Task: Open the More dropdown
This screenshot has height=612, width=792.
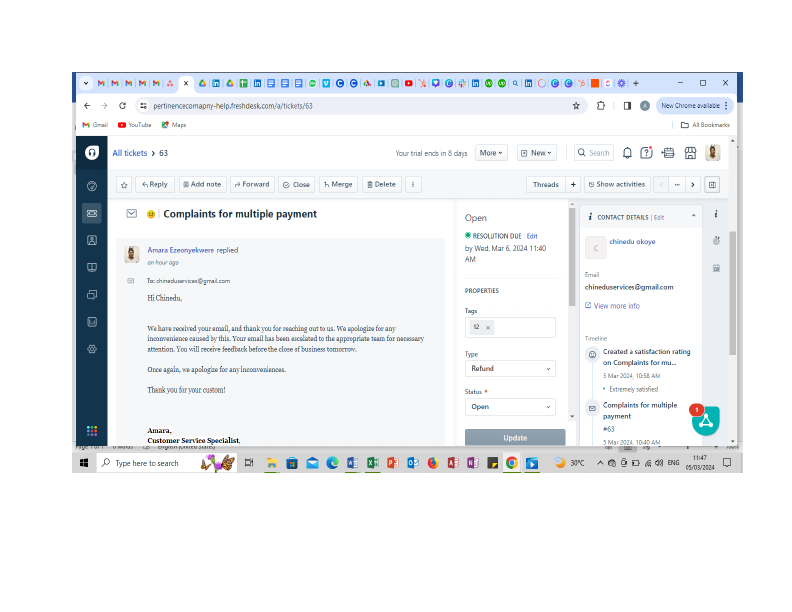Action: click(x=490, y=153)
